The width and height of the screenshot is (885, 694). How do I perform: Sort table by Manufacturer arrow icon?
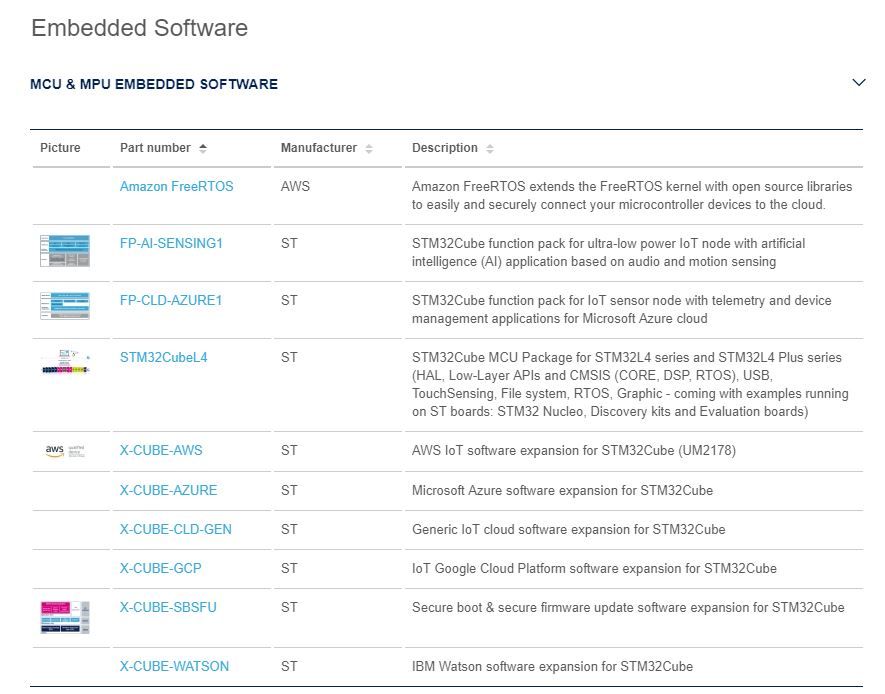point(369,148)
